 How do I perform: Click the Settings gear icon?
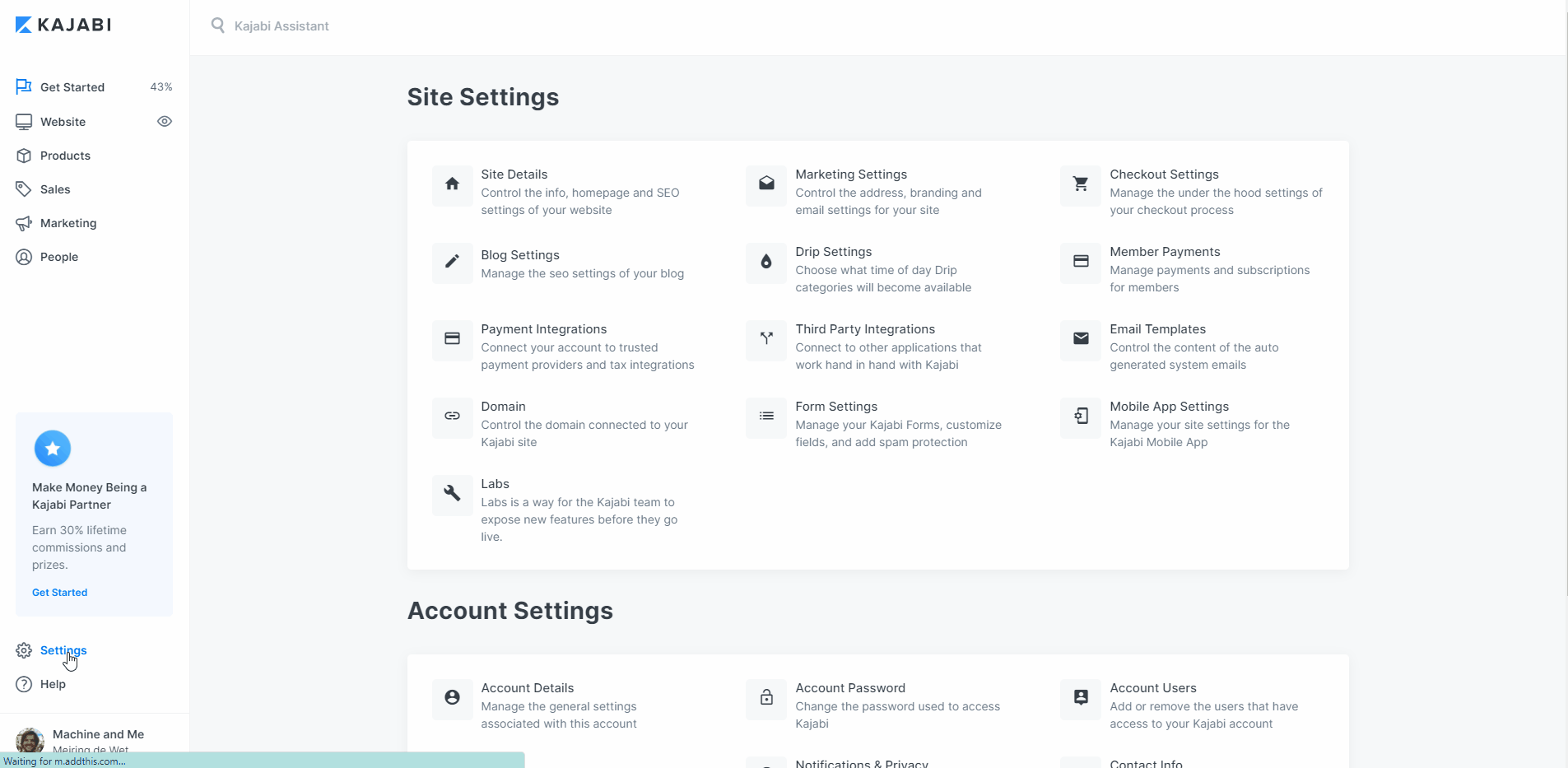point(24,650)
